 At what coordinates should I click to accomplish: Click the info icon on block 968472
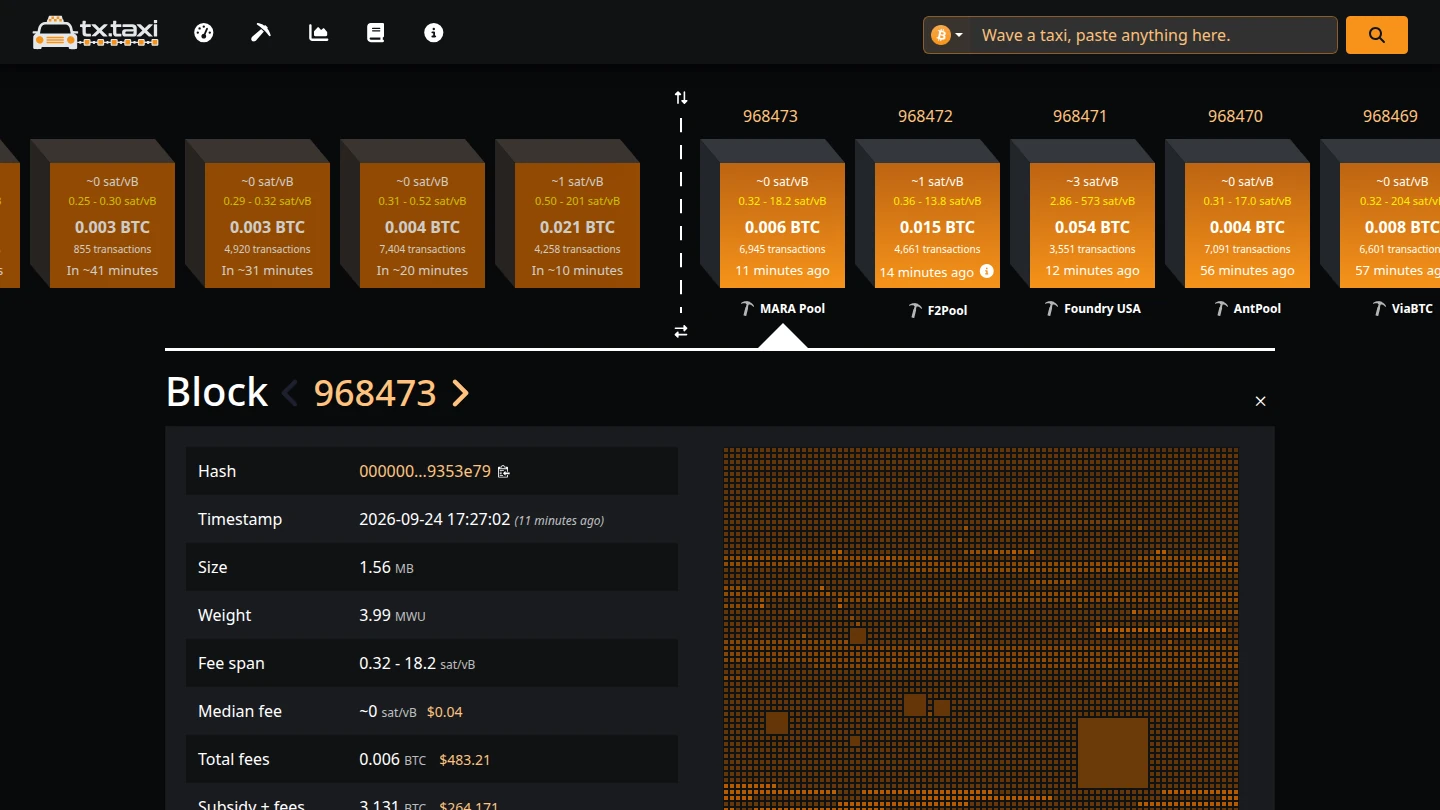[x=987, y=271]
